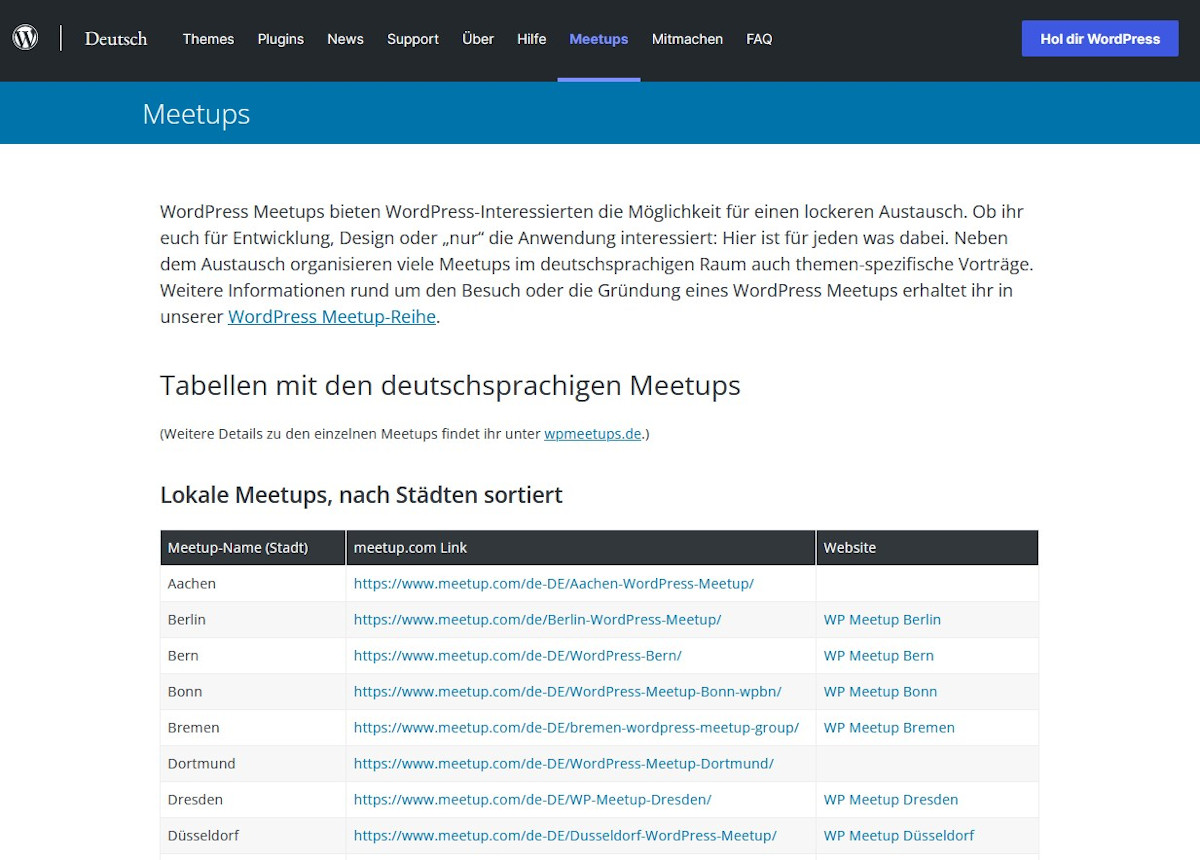This screenshot has width=1200, height=860.
Task: Select the Düsseldorf city cell
Action: click(x=253, y=836)
